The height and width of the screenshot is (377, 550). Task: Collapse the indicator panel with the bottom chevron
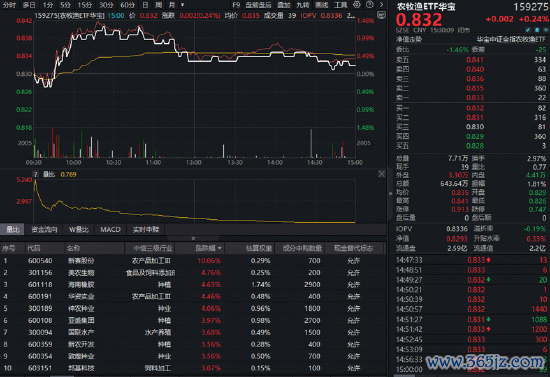(193, 238)
